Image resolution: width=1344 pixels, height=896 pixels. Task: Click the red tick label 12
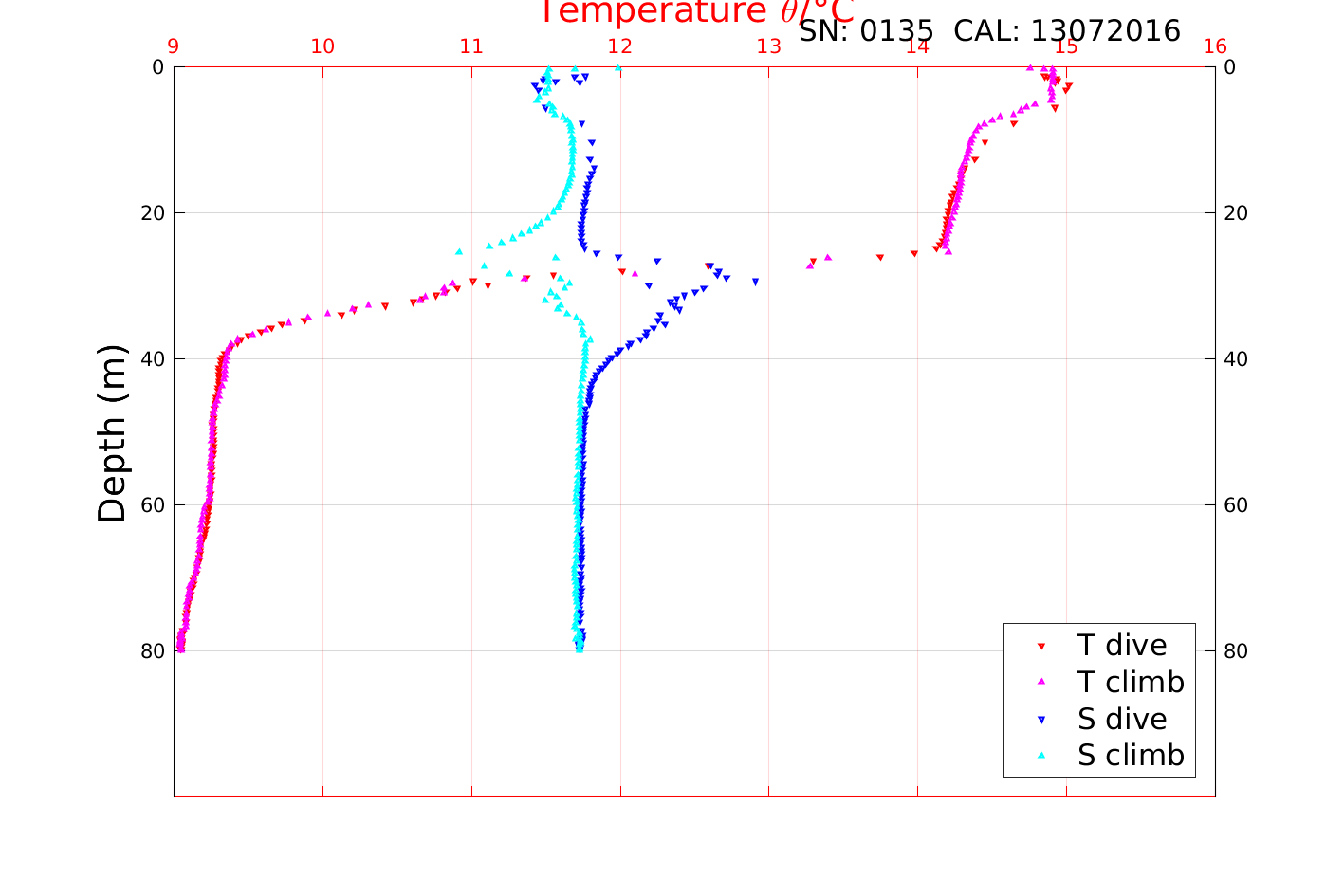620,46
